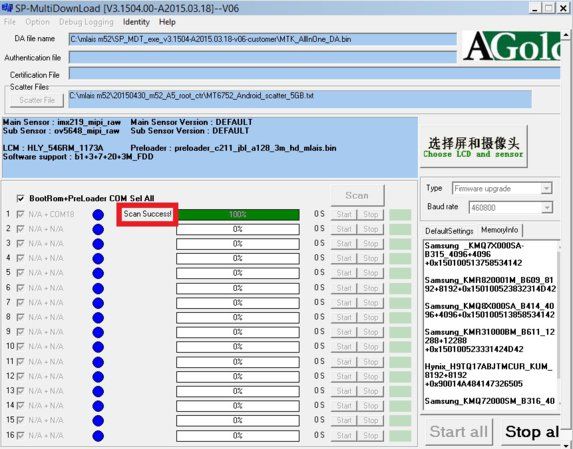
Task: Click the blue status dot in row 3
Action: (98, 244)
